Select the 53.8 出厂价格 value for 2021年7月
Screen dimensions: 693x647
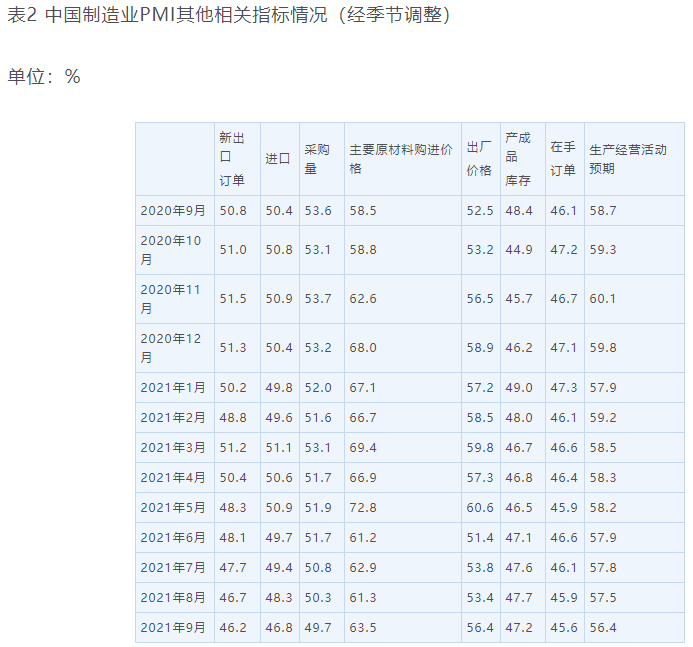(x=480, y=567)
